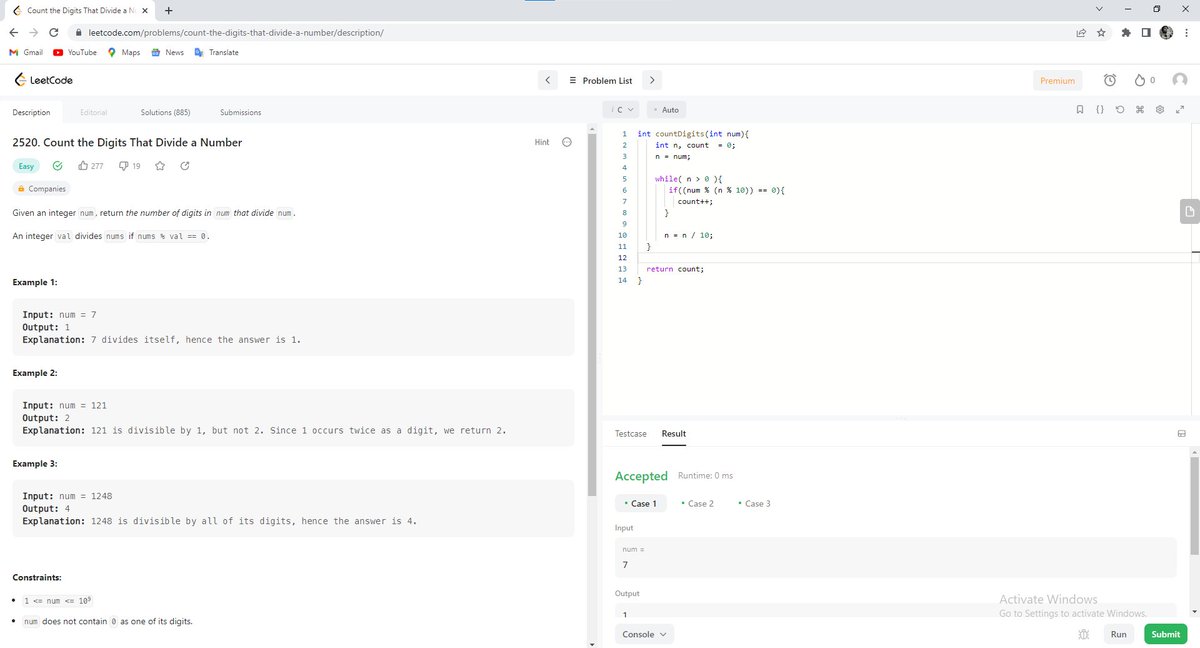Click the debugger bug icon
The width and height of the screenshot is (1200, 648).
point(1083,634)
